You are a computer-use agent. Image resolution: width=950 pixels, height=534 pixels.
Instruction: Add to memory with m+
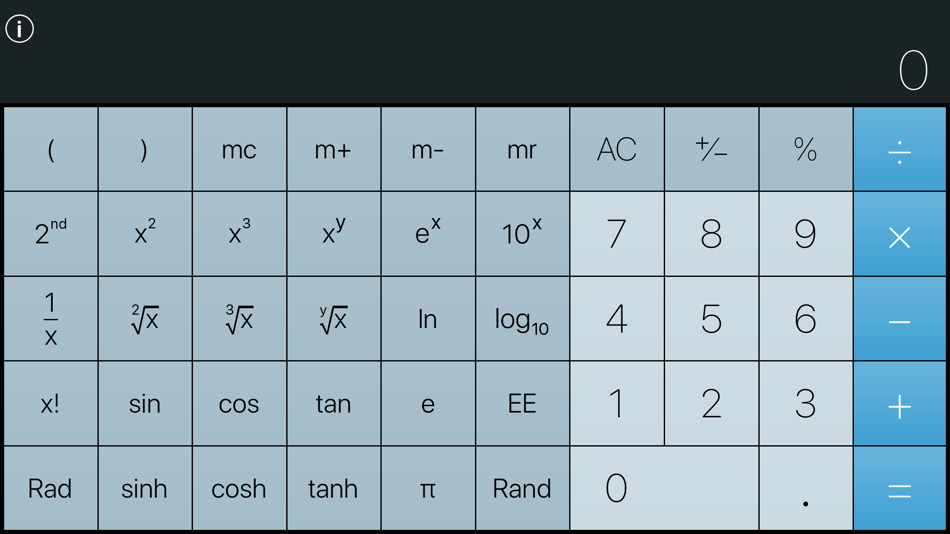coord(333,149)
